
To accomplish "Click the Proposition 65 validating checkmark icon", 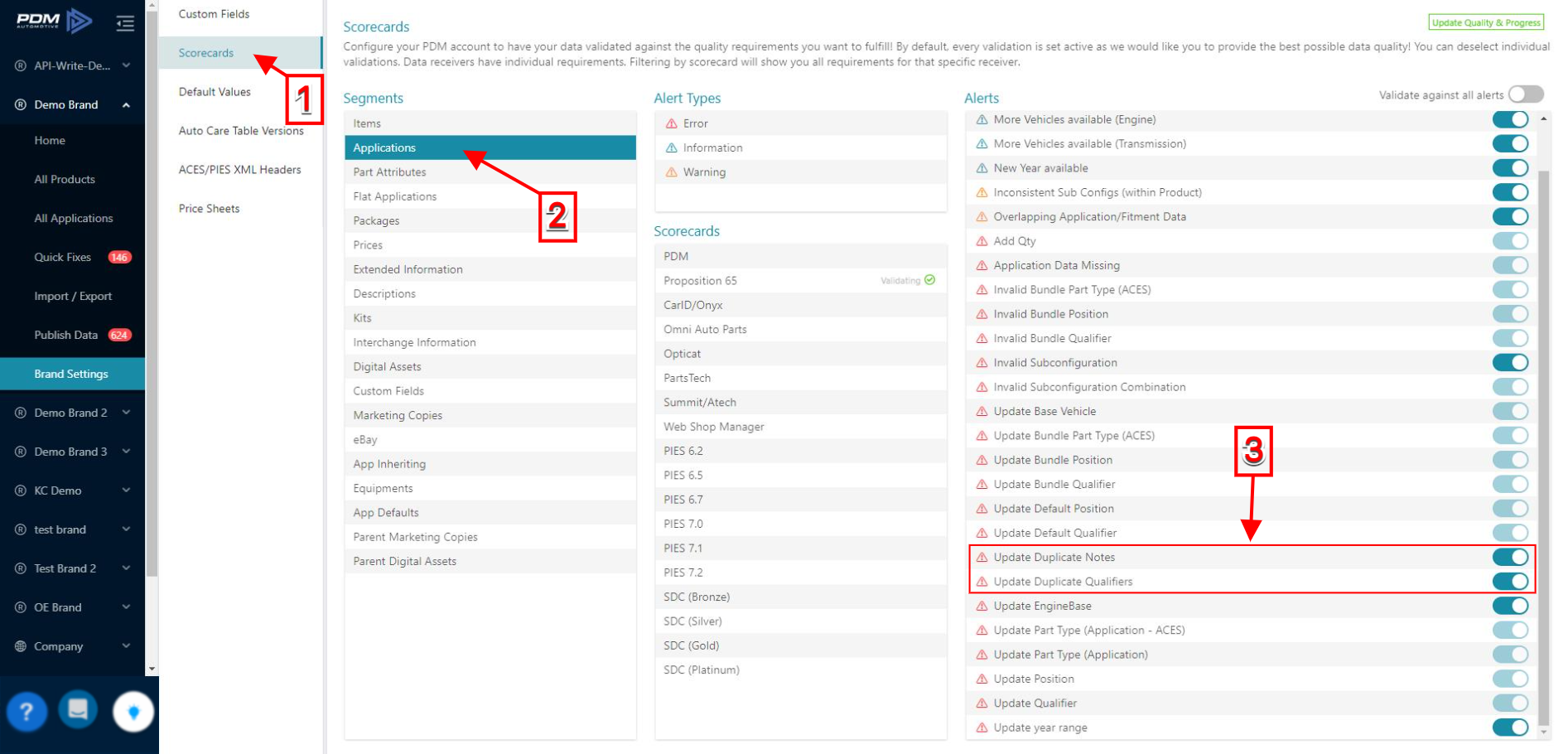I will tap(930, 280).
